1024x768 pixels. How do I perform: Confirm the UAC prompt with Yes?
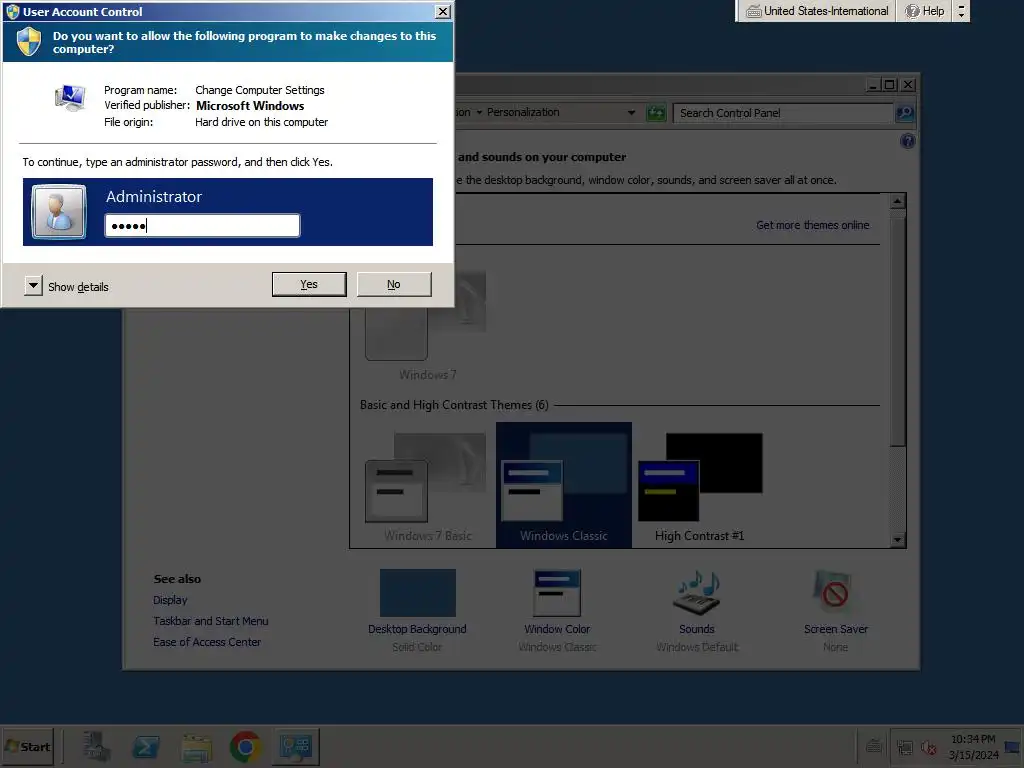[309, 284]
